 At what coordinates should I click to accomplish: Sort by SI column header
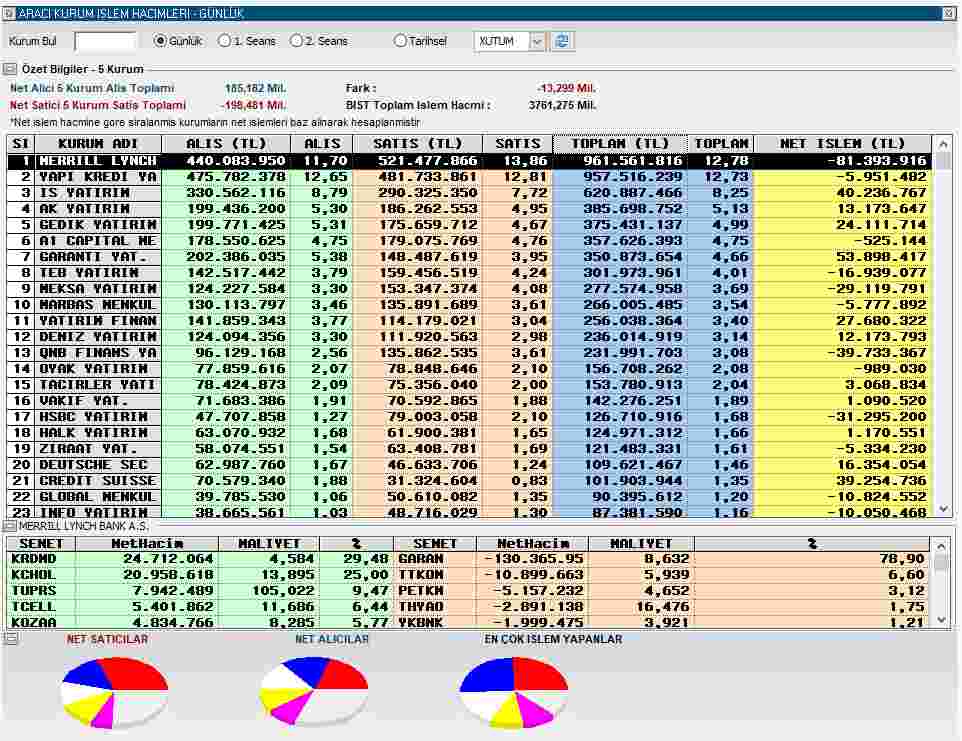21,144
